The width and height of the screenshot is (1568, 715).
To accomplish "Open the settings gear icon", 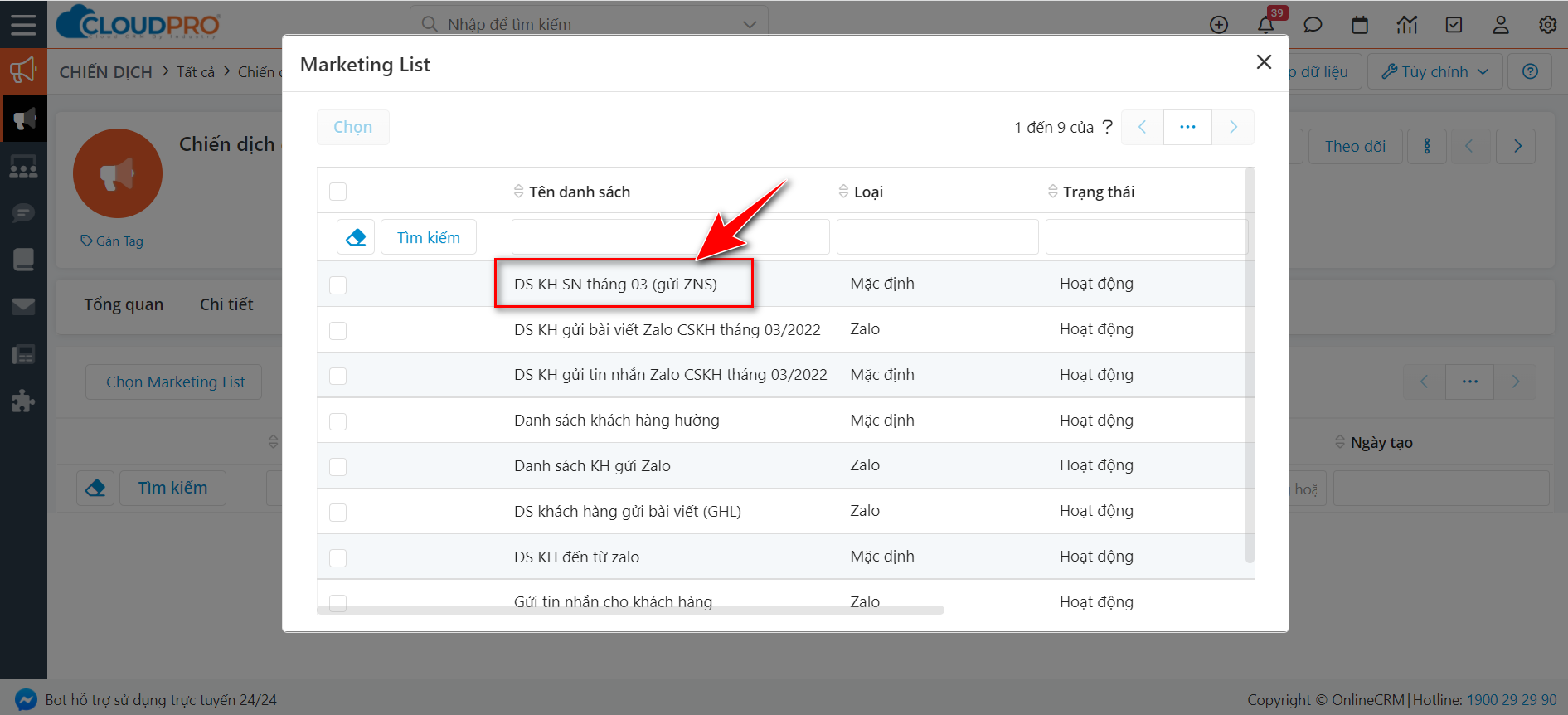I will pos(1547,25).
